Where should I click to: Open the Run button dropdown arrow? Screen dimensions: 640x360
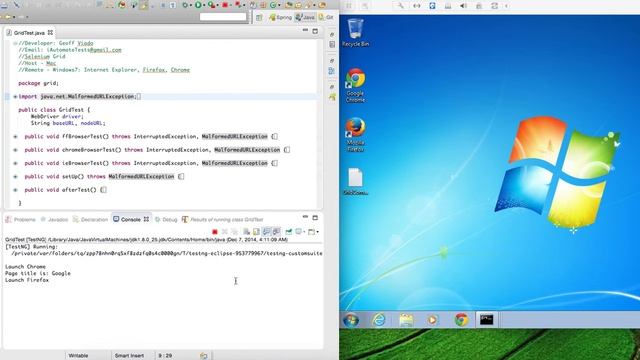[204, 5]
